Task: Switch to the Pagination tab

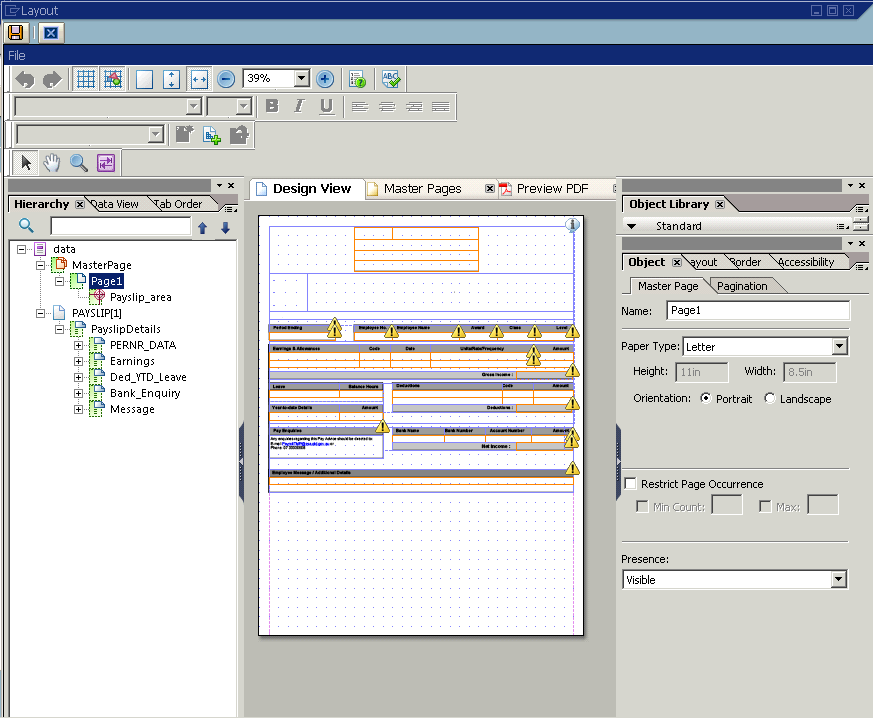Action: (743, 286)
